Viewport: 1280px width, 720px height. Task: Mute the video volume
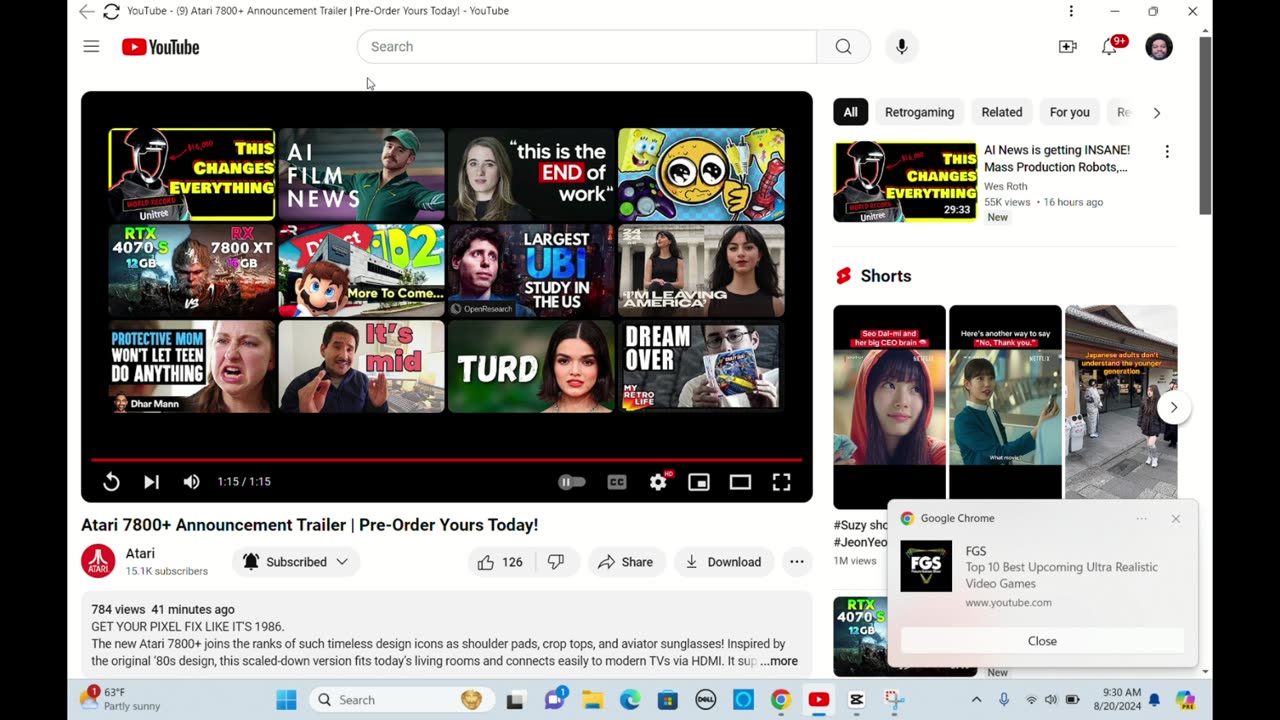pos(192,482)
